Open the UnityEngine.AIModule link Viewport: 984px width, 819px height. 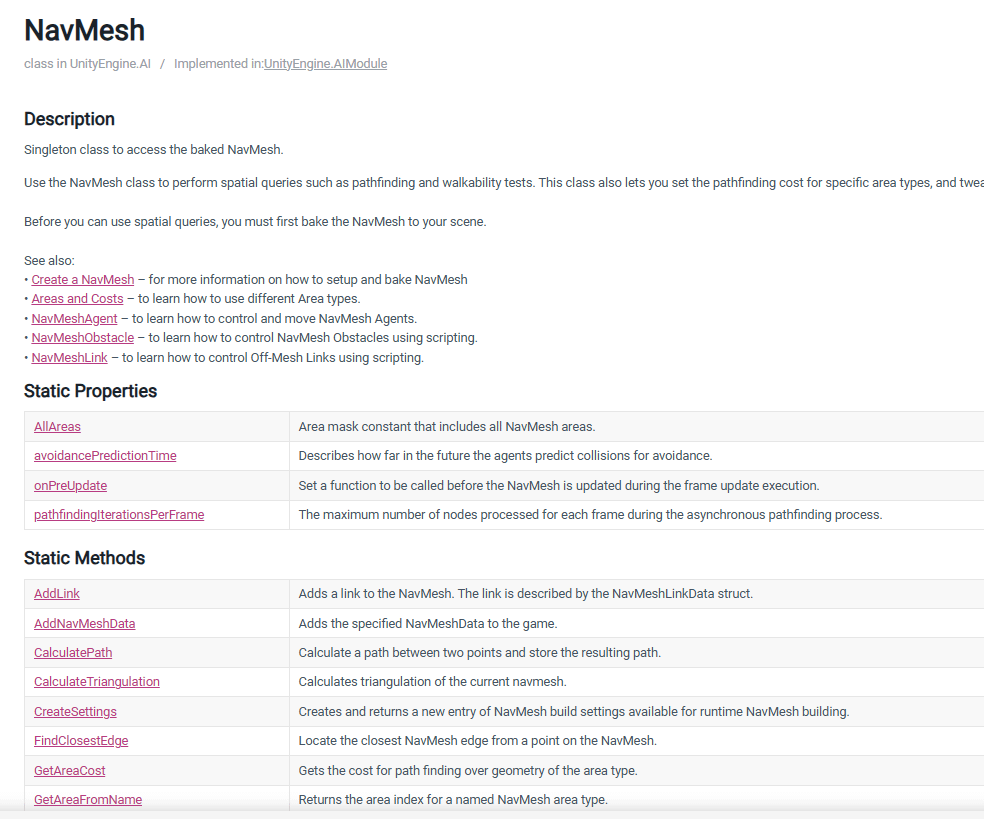(325, 64)
